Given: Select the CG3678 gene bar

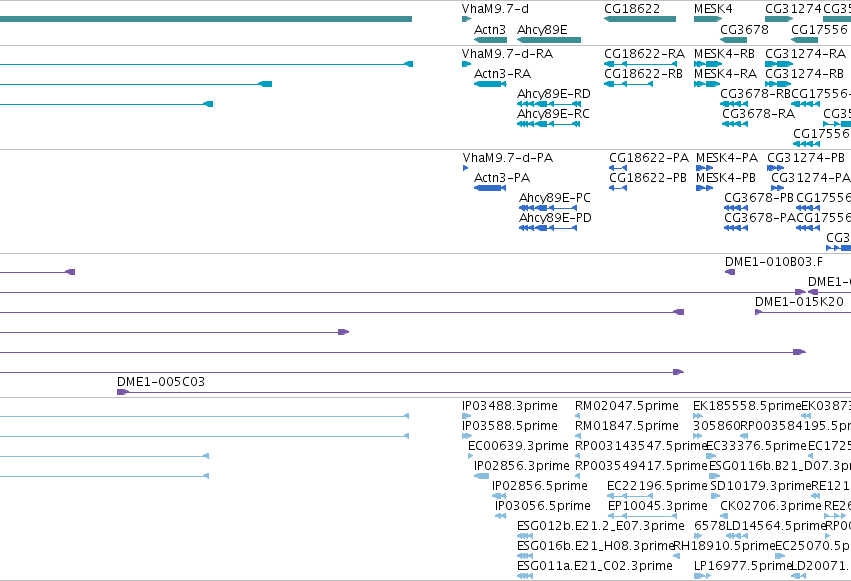Looking at the screenshot, I should (734, 40).
